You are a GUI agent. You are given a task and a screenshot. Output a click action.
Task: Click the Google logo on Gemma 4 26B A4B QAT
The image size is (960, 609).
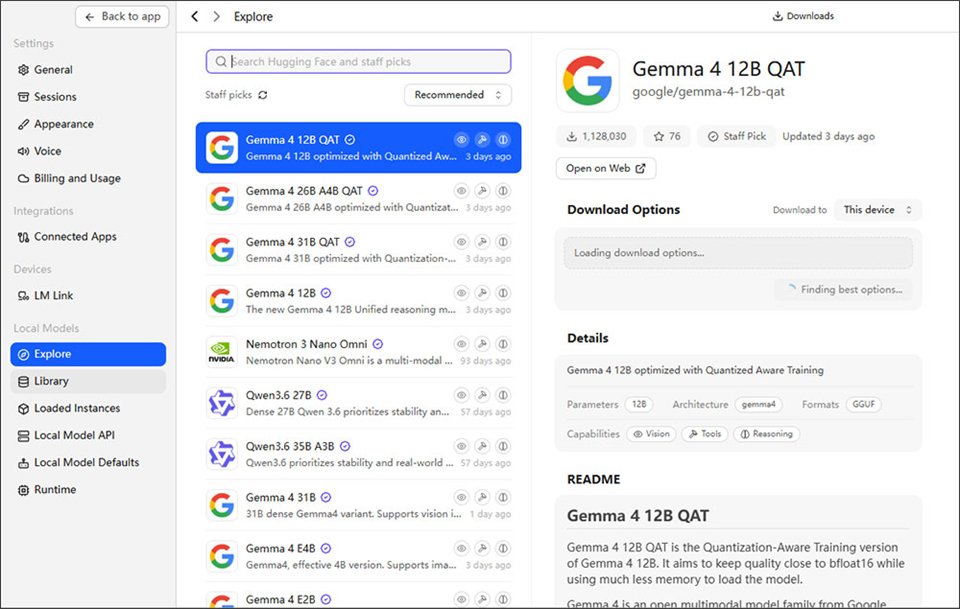[222, 199]
